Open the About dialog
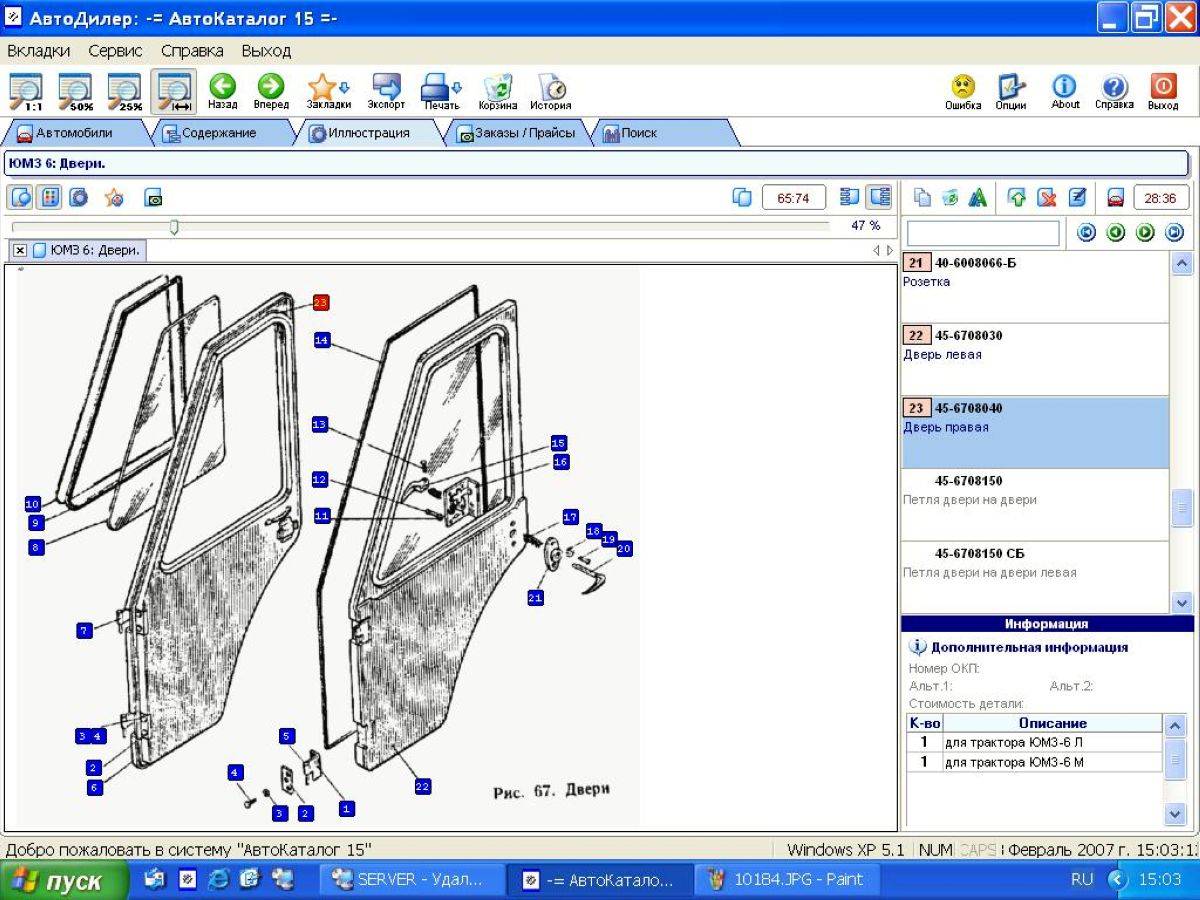 (x=1065, y=91)
